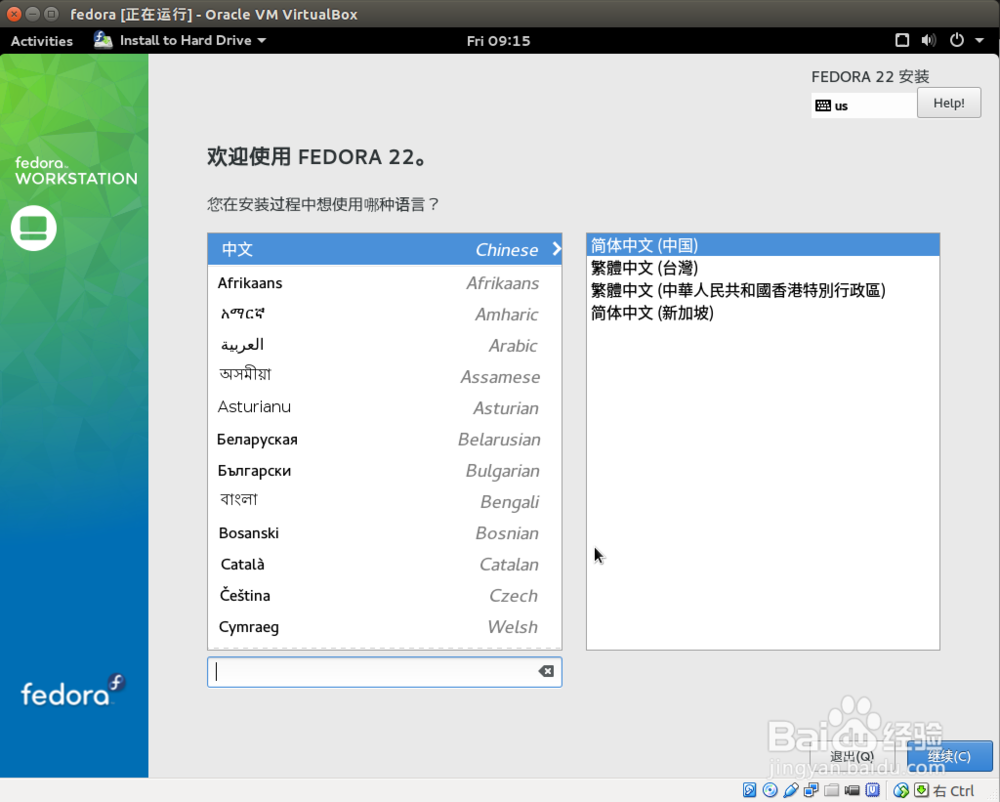Click the keyboard layout icon beside 'us'
This screenshot has height=802, width=1000.
tap(823, 106)
